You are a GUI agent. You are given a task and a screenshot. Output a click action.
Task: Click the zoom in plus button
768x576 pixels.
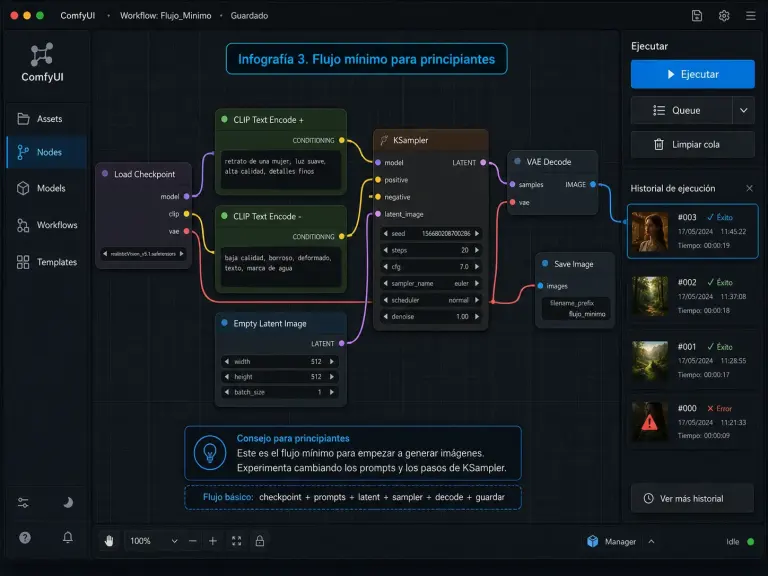click(x=213, y=541)
